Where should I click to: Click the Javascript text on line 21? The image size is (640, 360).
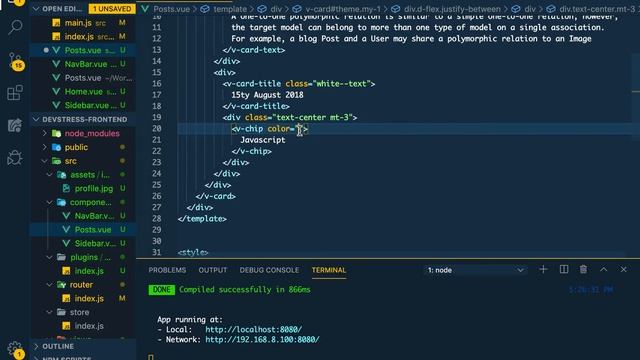[263, 140]
